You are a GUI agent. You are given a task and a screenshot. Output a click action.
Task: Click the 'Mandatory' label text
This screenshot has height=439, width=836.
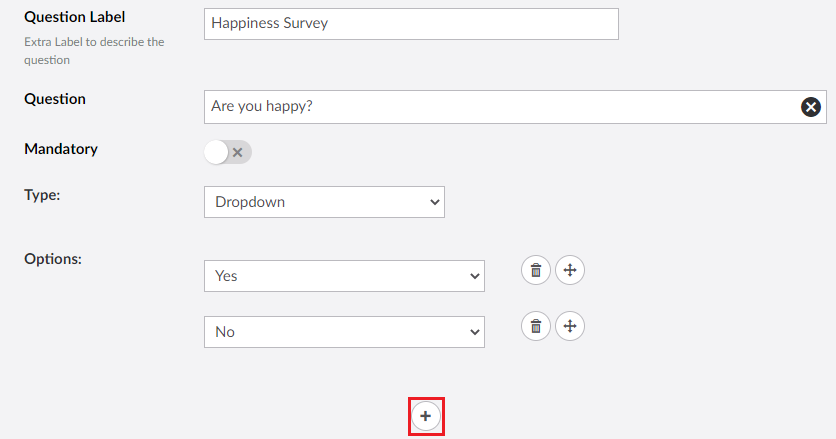61,149
